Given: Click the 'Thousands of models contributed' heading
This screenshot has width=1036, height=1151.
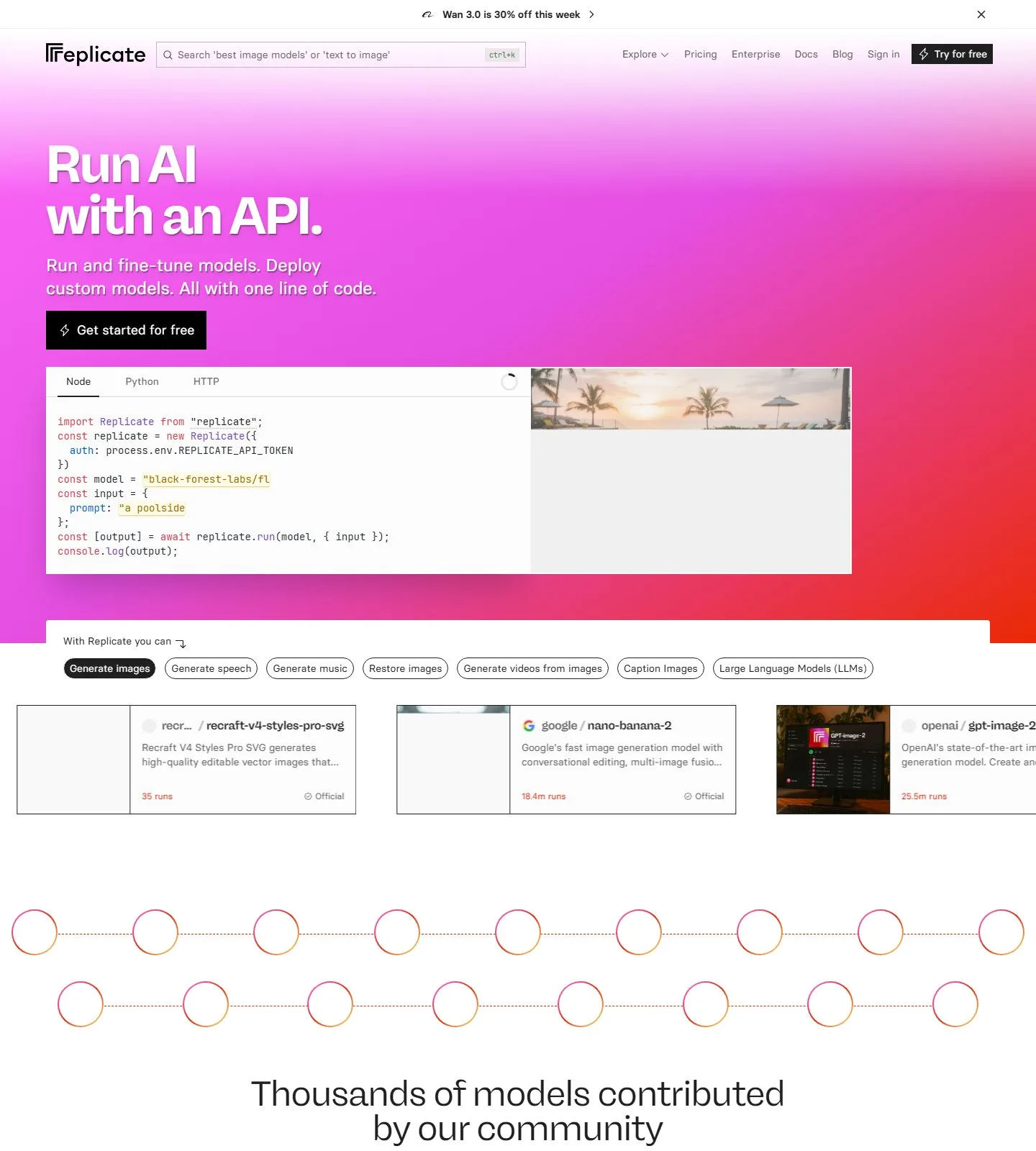Looking at the screenshot, I should coord(517,1111).
